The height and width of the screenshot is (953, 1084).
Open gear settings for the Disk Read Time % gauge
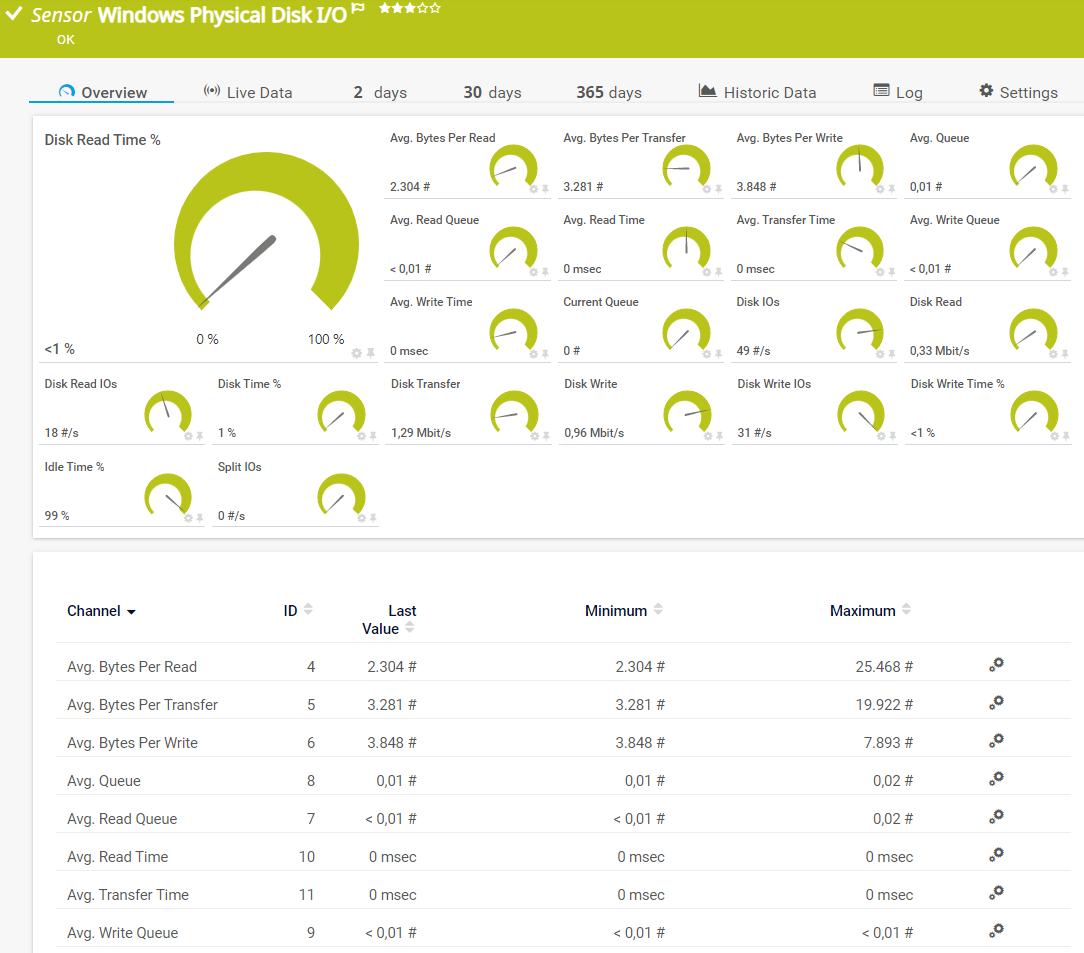point(357,353)
